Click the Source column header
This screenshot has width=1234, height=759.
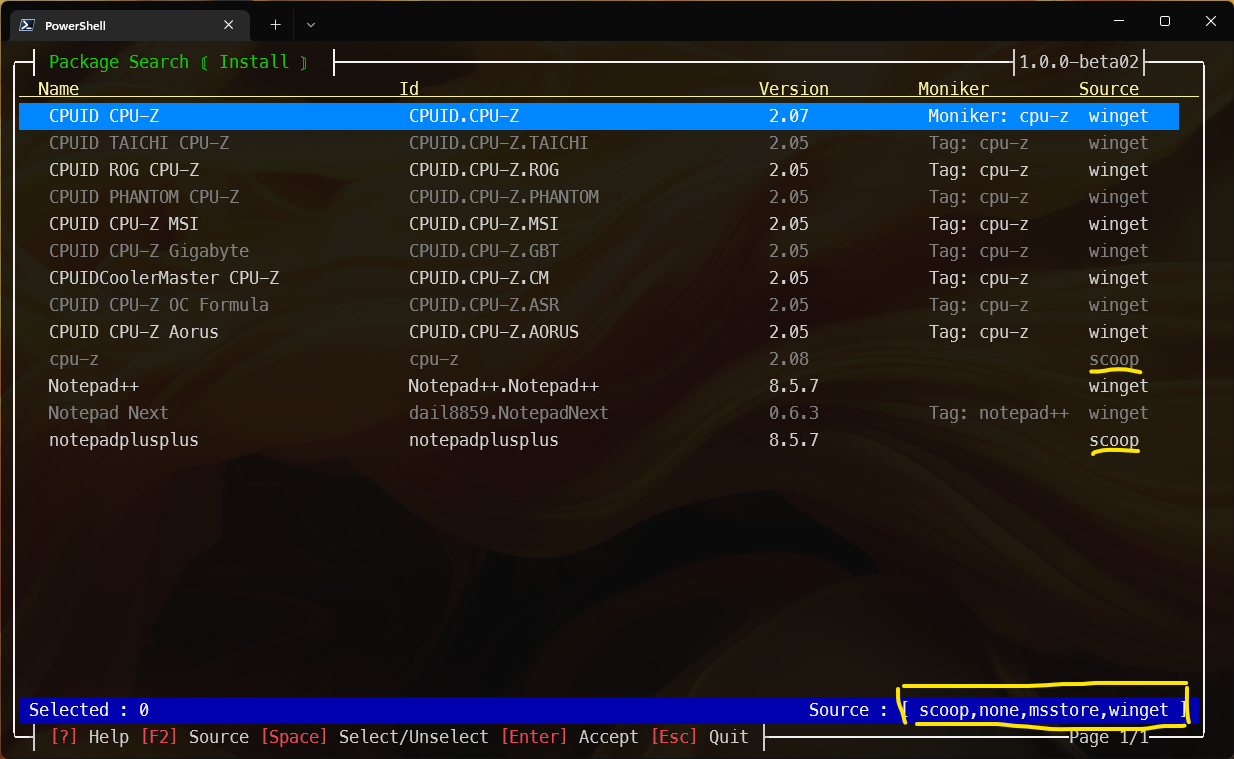point(1109,89)
